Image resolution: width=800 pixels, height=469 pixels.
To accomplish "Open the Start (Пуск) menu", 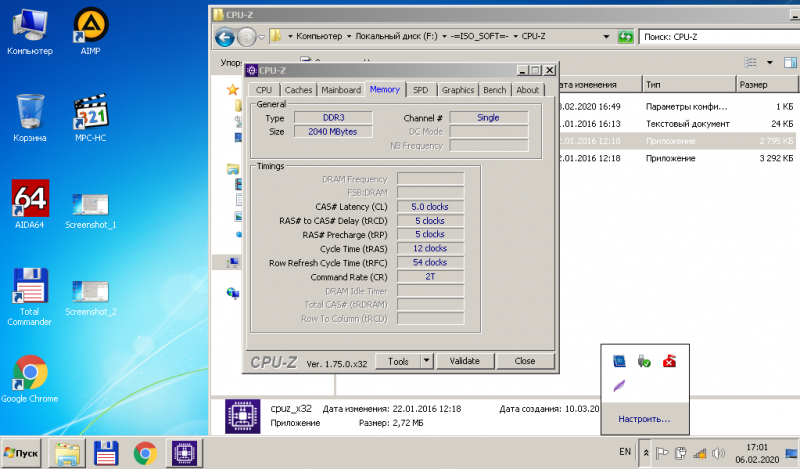I will pos(21,453).
